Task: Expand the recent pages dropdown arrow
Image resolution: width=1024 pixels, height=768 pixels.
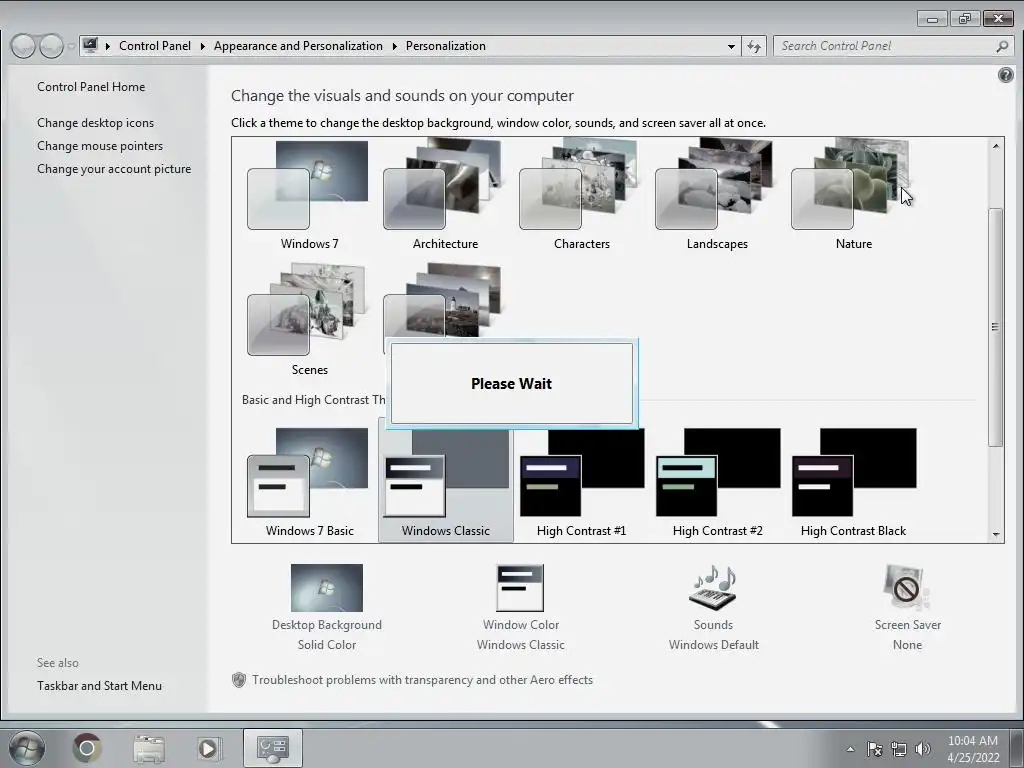Action: 71,47
